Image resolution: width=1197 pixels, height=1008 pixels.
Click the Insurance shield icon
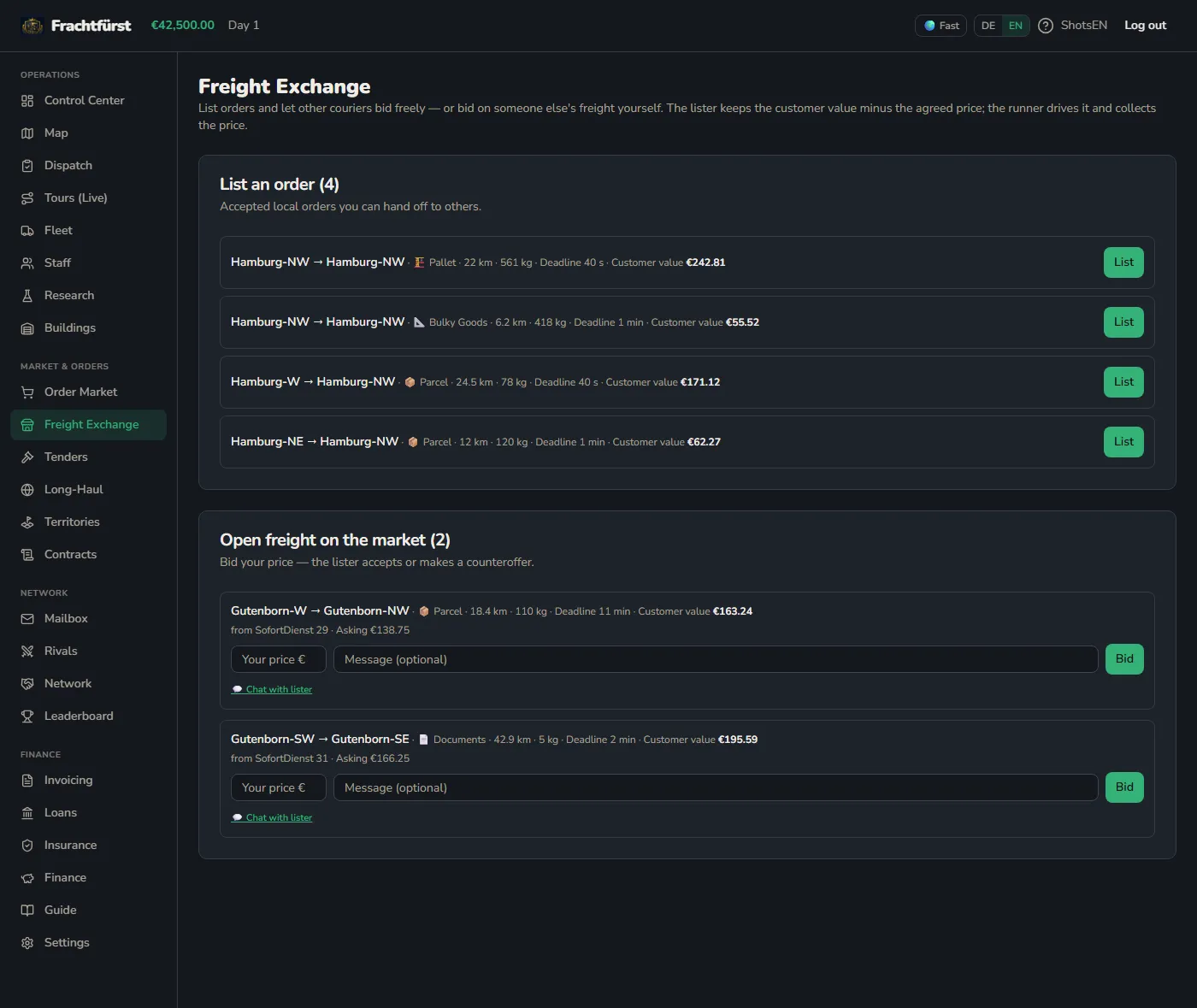pyautogui.click(x=27, y=846)
